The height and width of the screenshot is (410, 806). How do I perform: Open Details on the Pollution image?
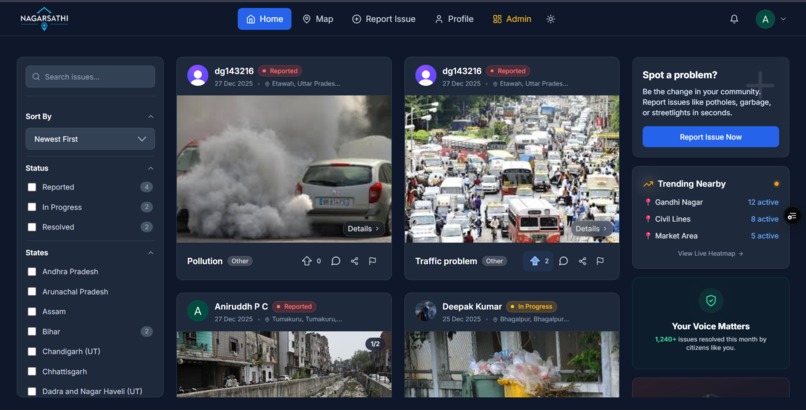click(x=363, y=229)
